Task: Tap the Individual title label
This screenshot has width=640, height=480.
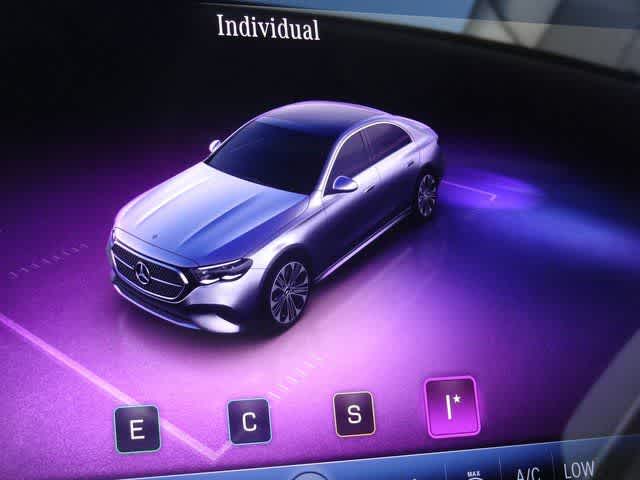Action: click(268, 27)
